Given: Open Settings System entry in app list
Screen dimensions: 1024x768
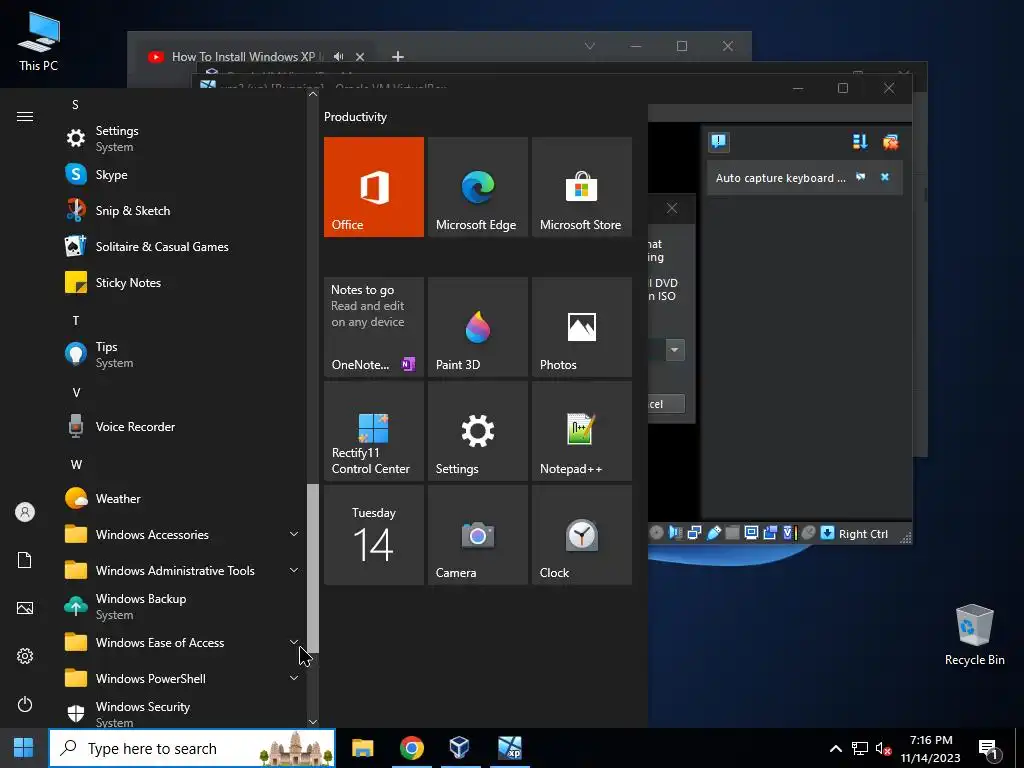Looking at the screenshot, I should tap(183, 138).
